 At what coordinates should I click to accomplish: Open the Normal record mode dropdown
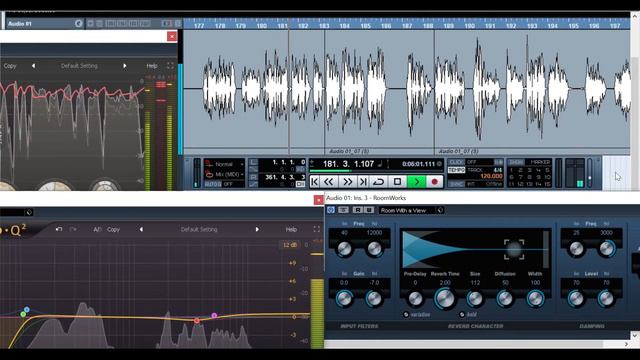tap(225, 164)
